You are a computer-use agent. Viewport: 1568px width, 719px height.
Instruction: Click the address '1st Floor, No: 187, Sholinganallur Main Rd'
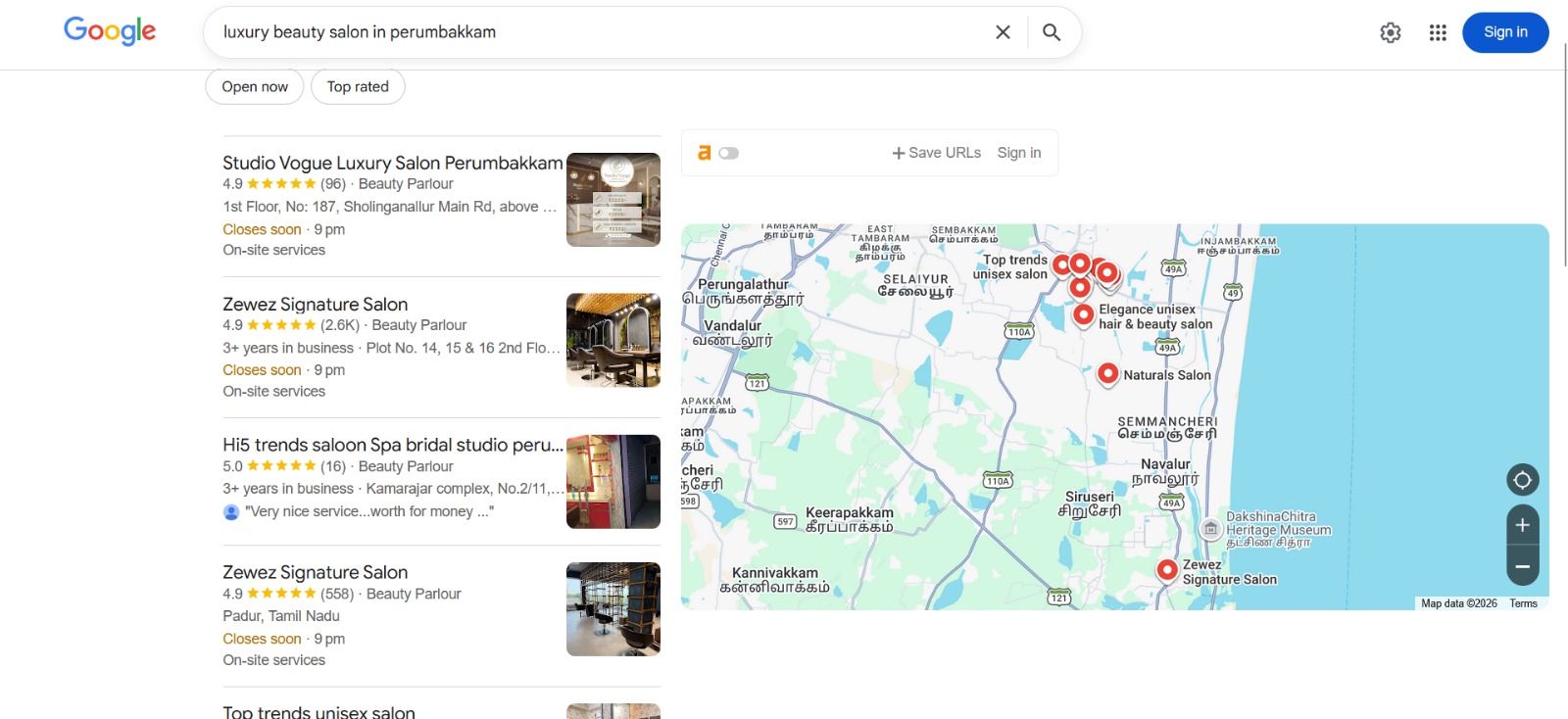(389, 207)
